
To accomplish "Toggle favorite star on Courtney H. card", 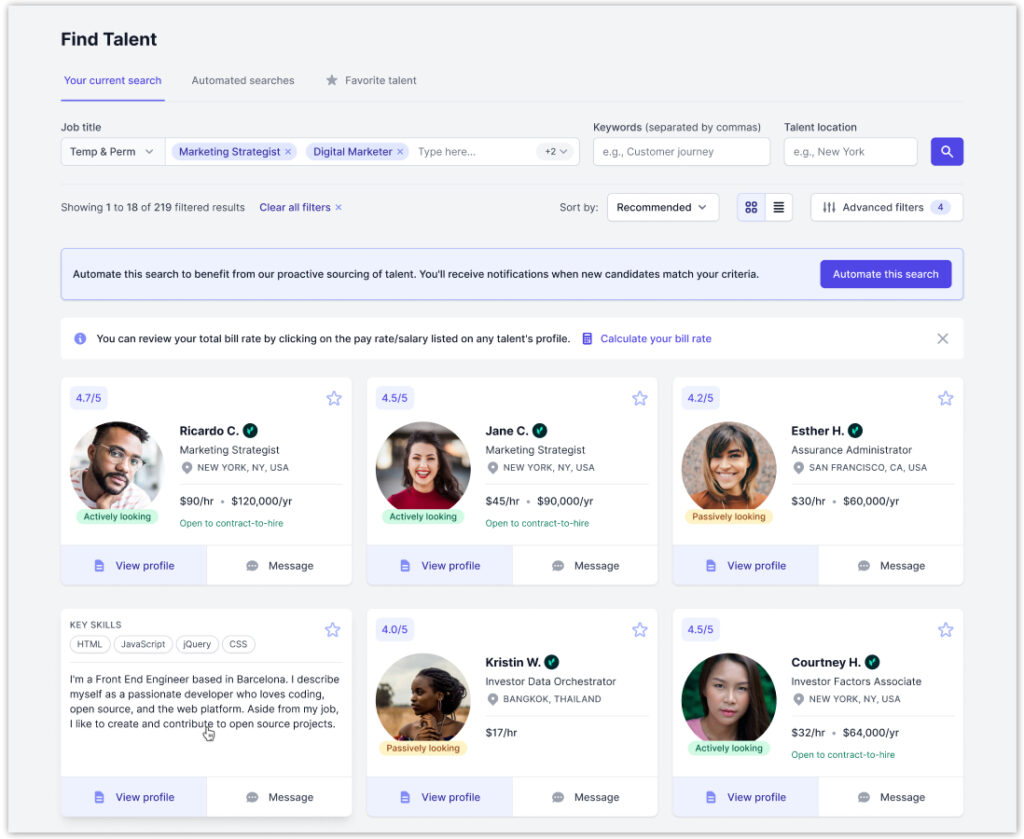I will (x=945, y=630).
